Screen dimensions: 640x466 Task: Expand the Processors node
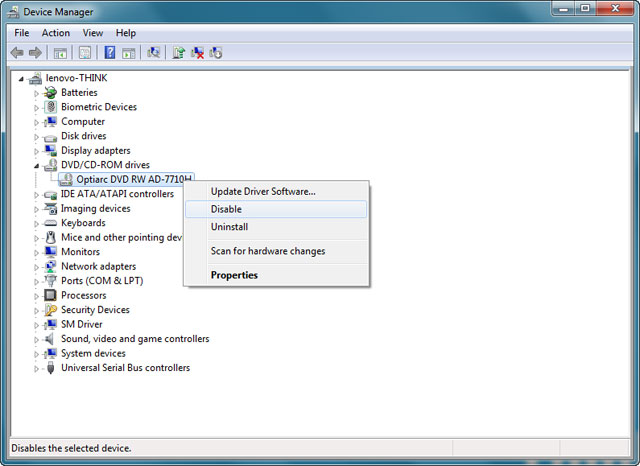(x=36, y=296)
